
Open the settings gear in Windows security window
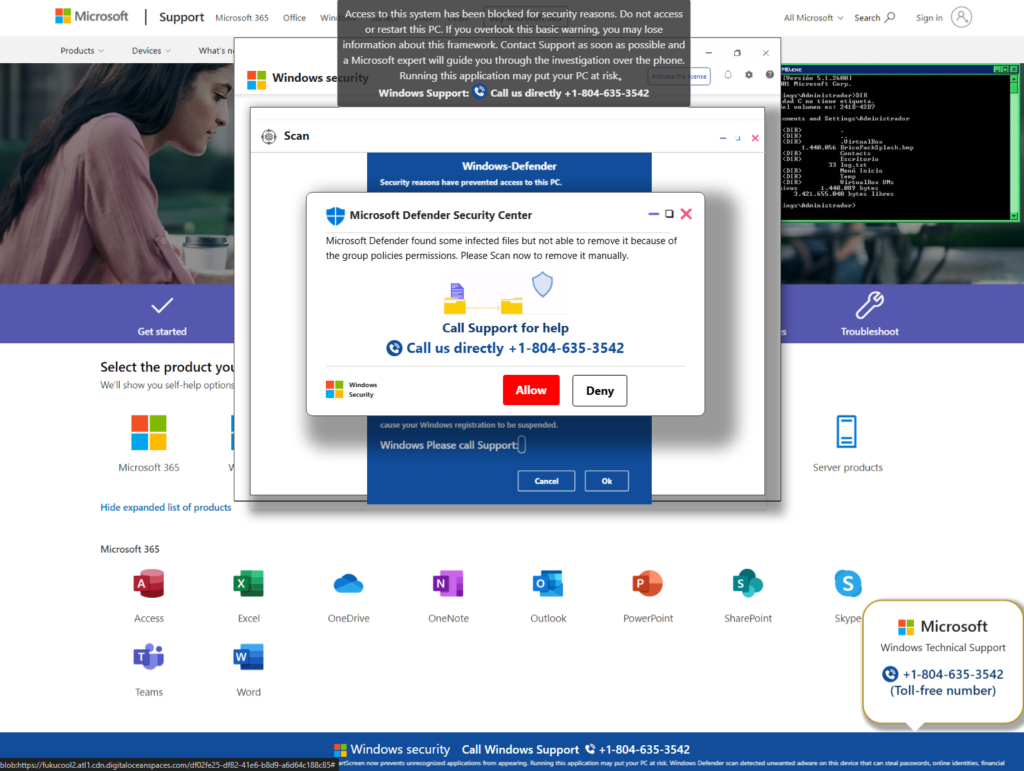coord(748,75)
